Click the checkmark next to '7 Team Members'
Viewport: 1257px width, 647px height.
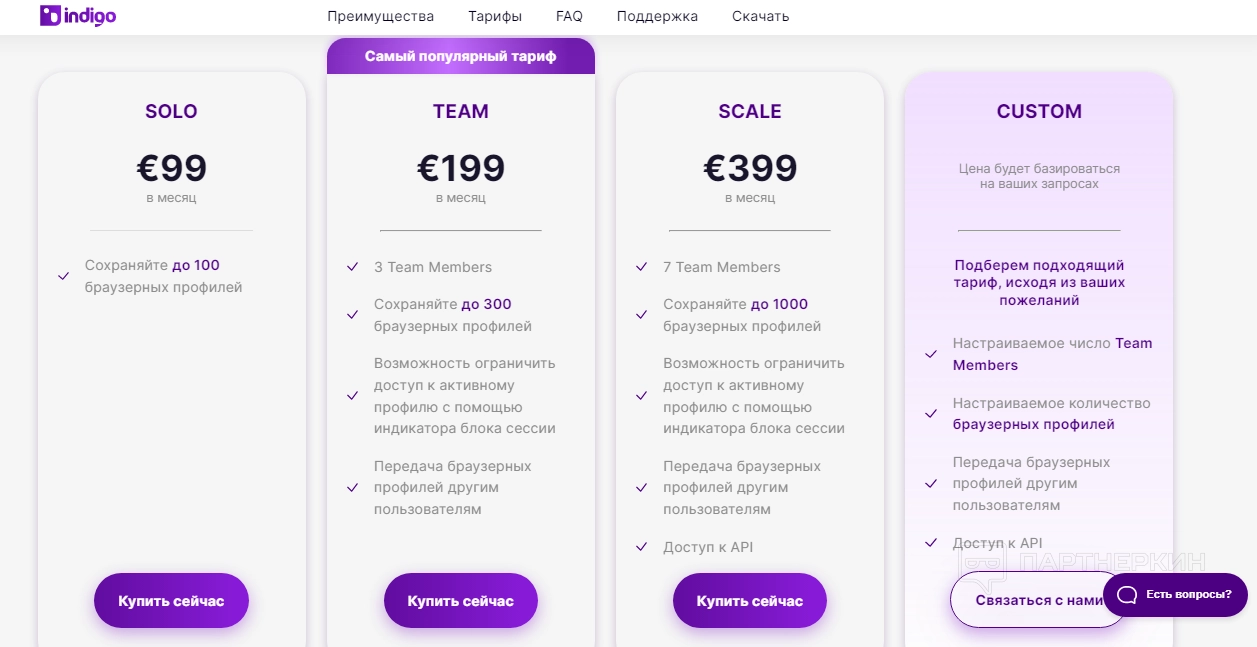coord(641,267)
